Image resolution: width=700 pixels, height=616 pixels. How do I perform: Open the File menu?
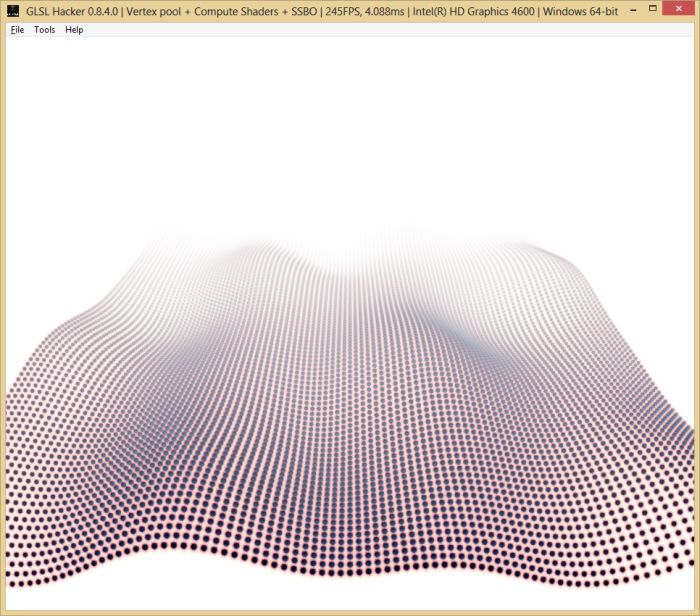[17, 30]
